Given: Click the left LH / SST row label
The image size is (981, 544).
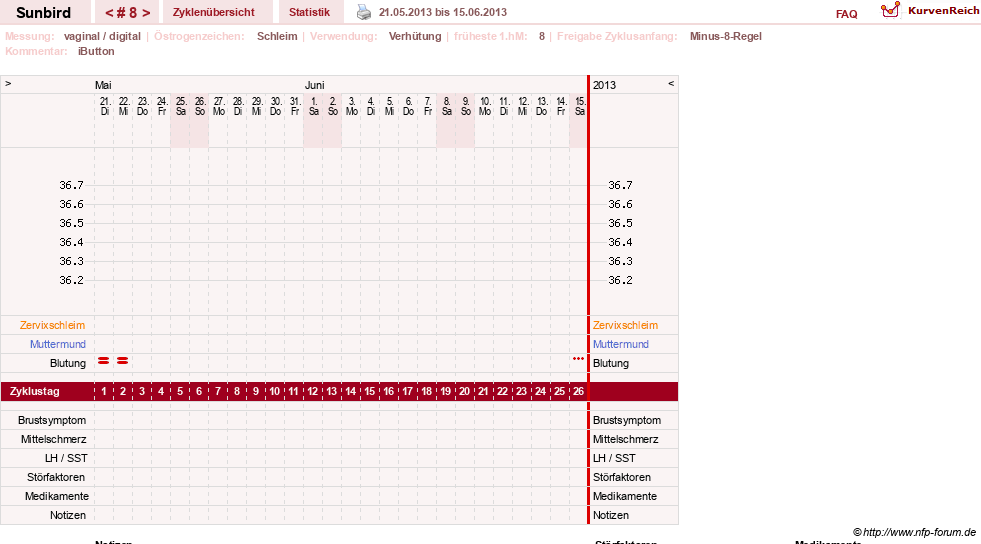Looking at the screenshot, I should point(66,458).
